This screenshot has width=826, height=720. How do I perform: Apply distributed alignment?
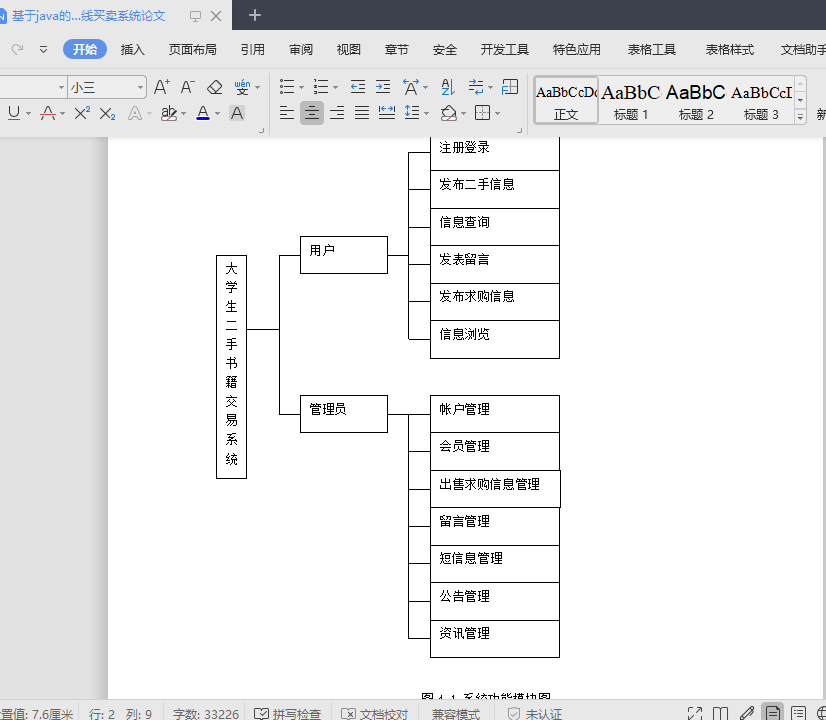387,113
